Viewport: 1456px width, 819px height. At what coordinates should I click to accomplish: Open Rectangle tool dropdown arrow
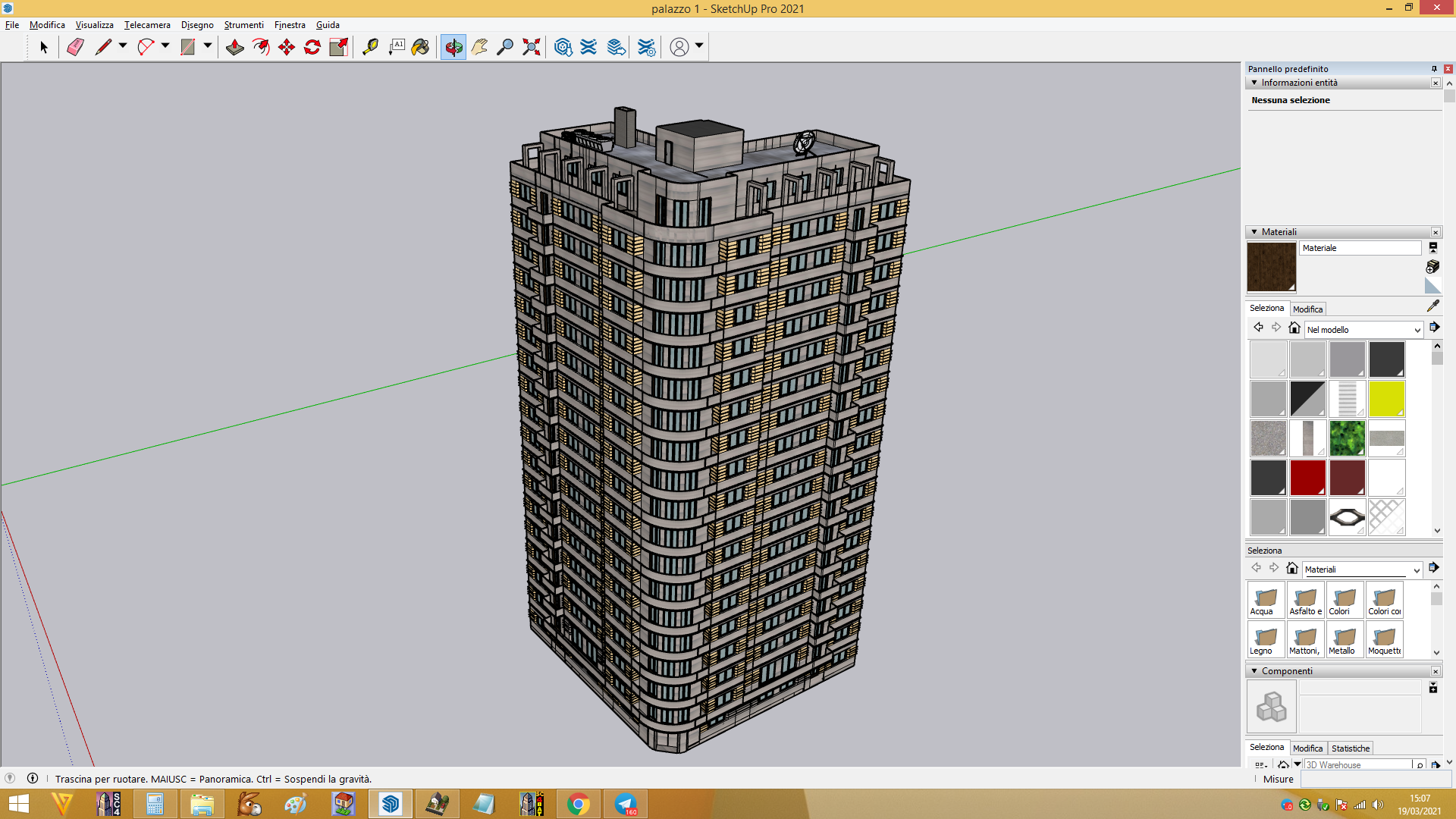(x=208, y=46)
